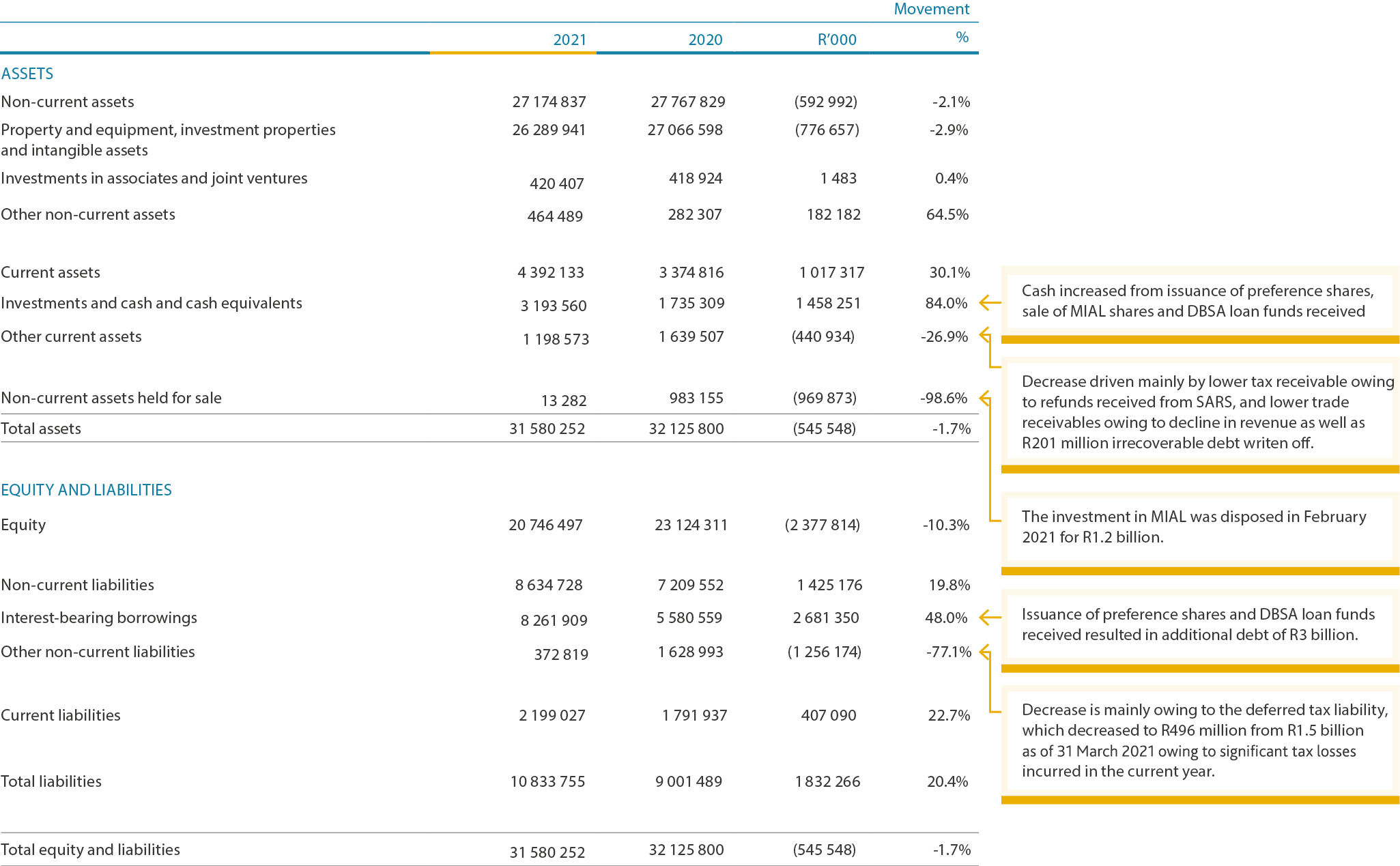The width and height of the screenshot is (1400, 866).
Task: Click the cash increase callout note
Action: click(1199, 301)
